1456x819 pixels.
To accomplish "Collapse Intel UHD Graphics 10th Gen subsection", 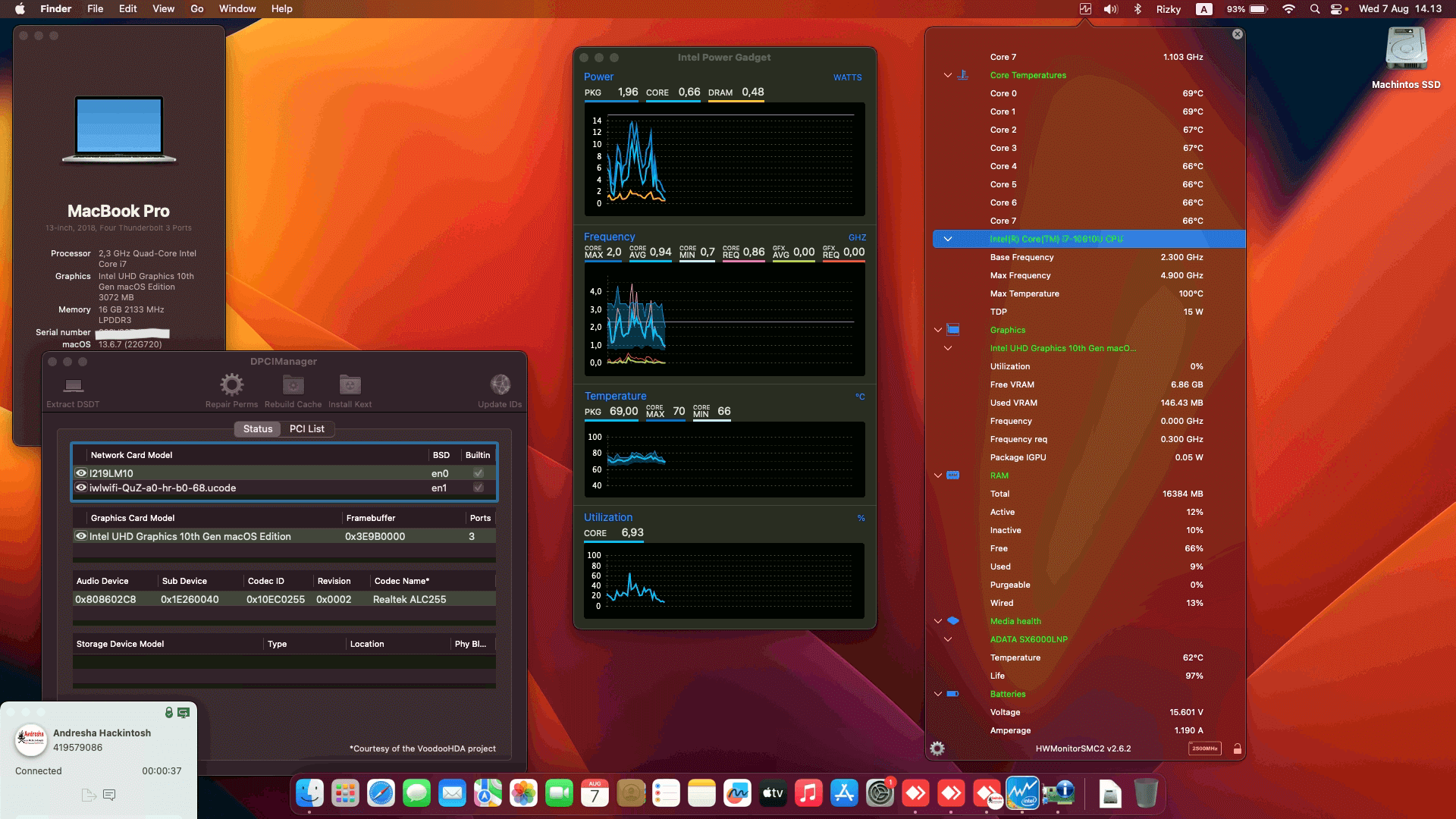I will pos(948,348).
